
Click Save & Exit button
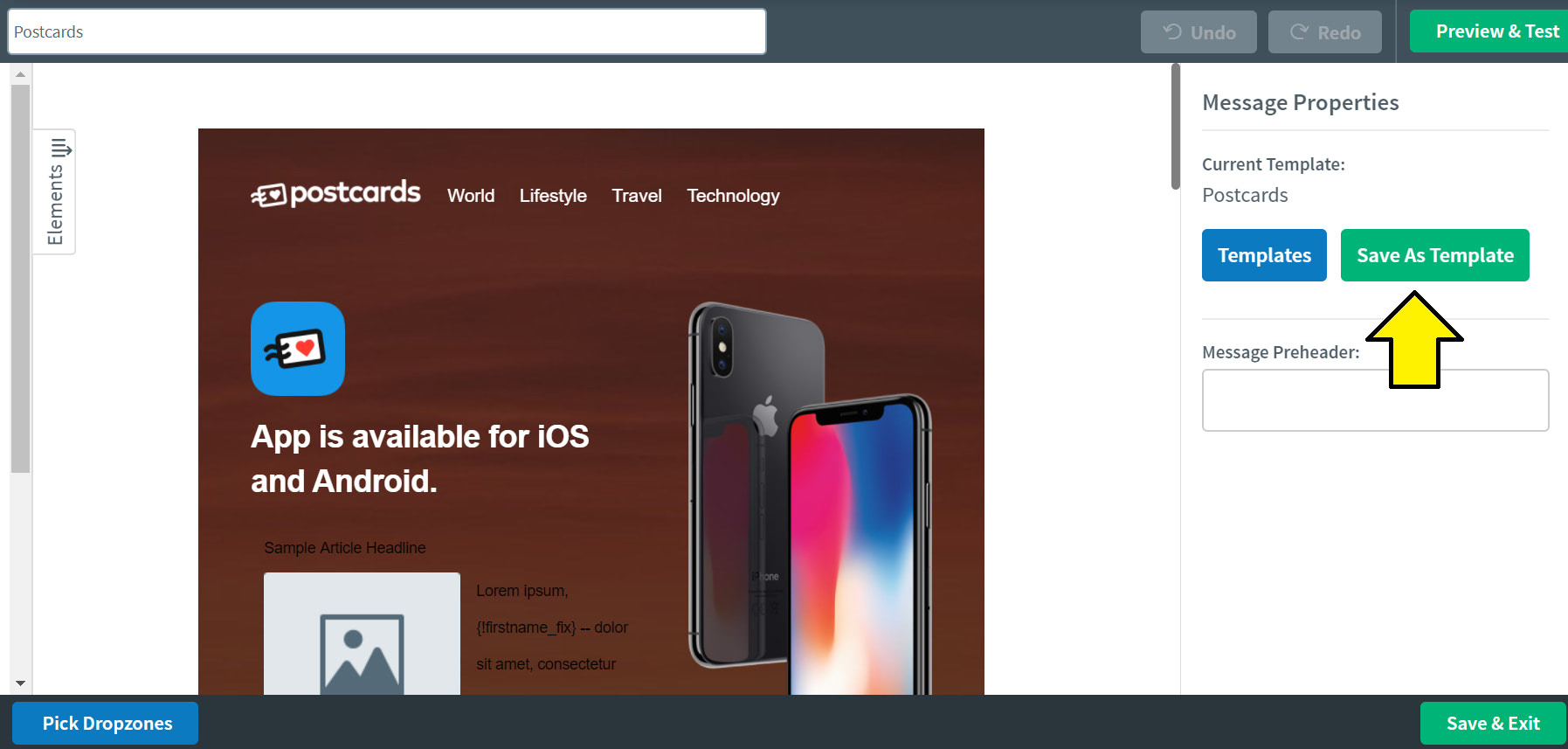click(x=1493, y=724)
